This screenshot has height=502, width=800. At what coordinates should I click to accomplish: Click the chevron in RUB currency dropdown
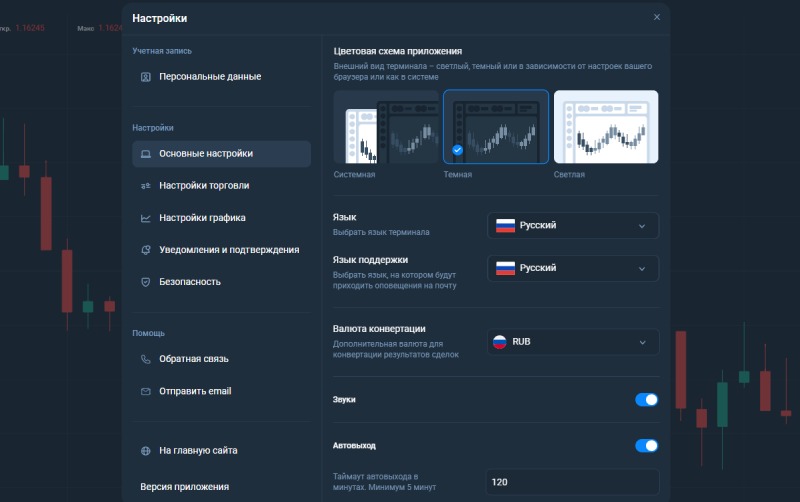[642, 342]
